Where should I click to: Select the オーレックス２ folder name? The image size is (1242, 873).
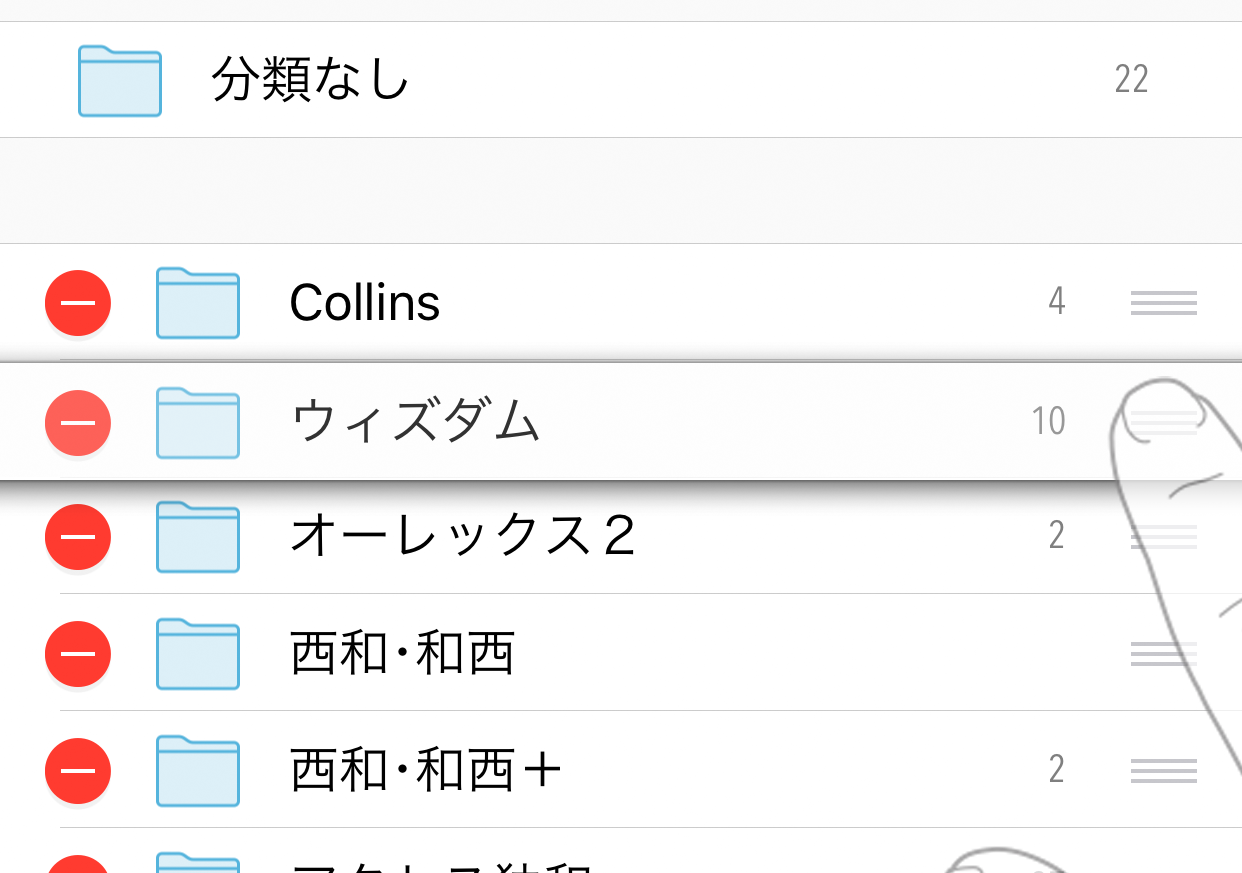click(463, 537)
